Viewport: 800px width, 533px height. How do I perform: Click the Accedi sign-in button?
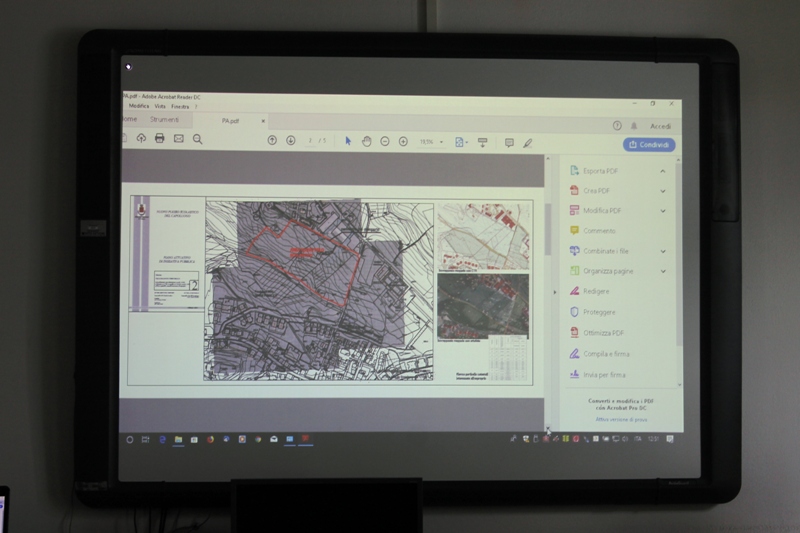pos(660,126)
